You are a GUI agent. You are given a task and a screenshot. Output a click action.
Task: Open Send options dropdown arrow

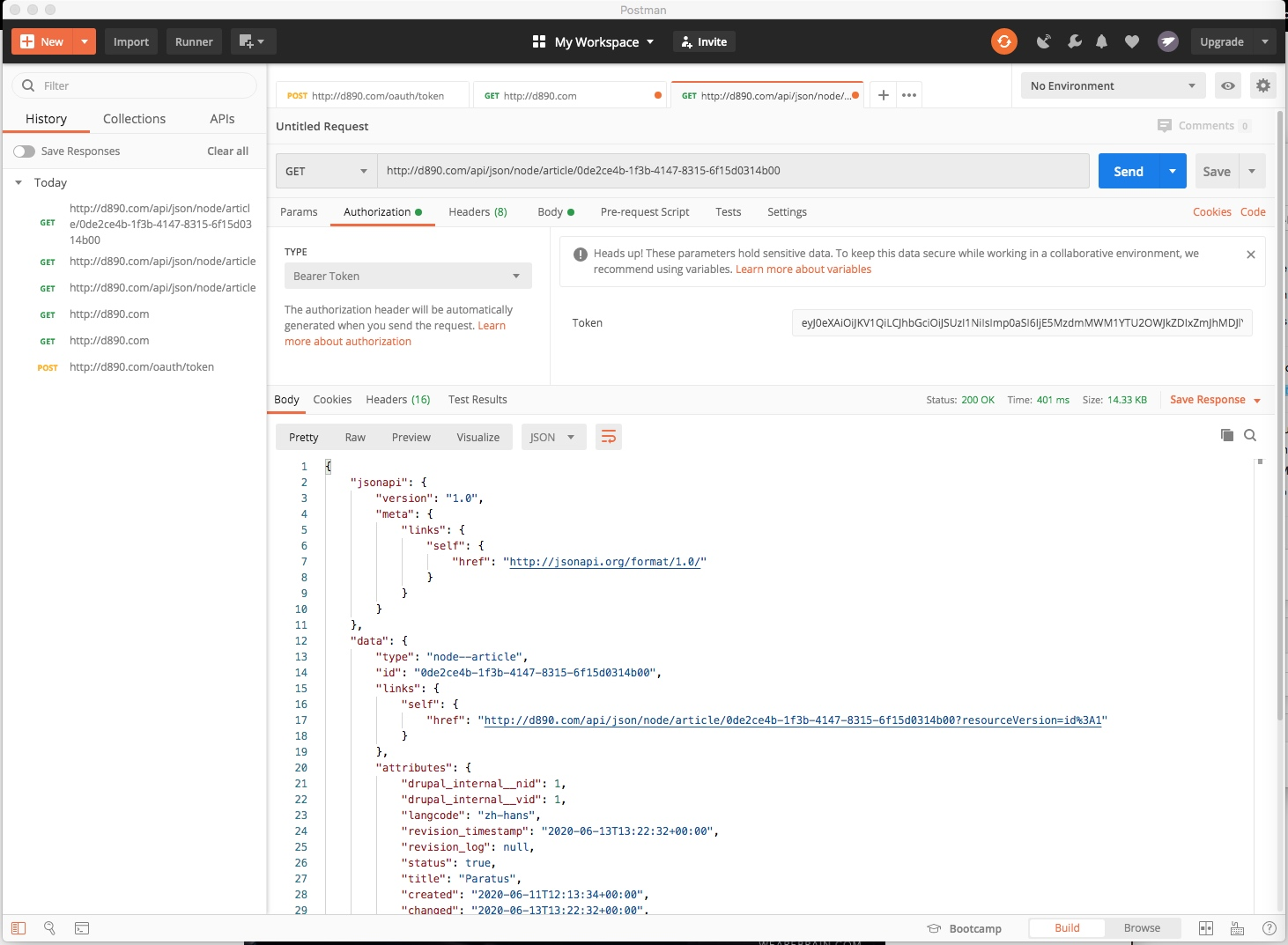(x=1173, y=171)
